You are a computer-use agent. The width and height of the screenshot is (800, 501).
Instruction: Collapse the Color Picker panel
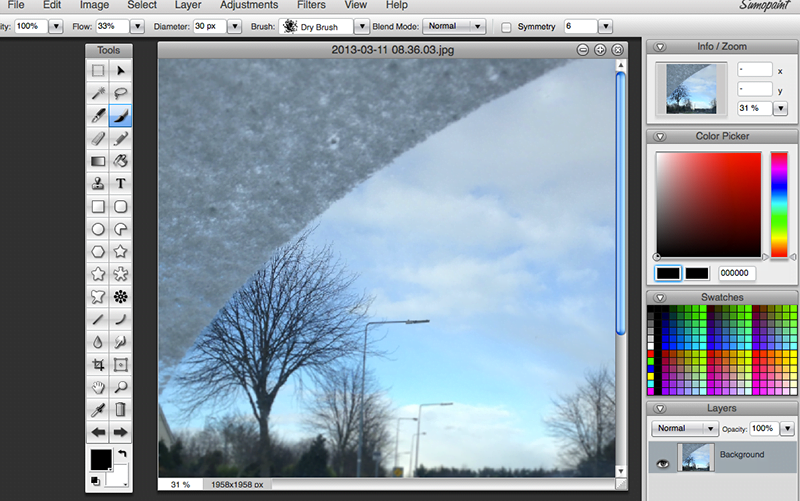point(660,137)
